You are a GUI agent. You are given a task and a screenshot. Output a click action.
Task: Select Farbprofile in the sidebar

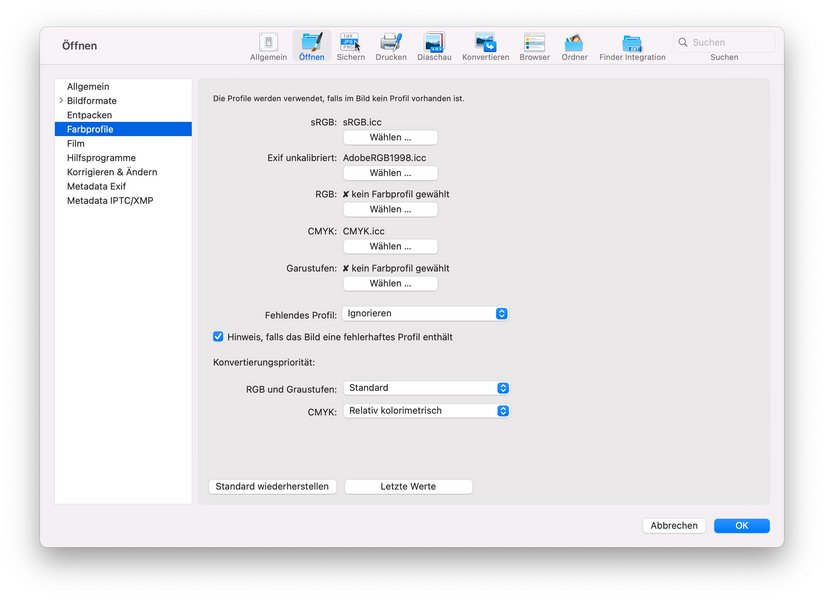pyautogui.click(x=123, y=129)
